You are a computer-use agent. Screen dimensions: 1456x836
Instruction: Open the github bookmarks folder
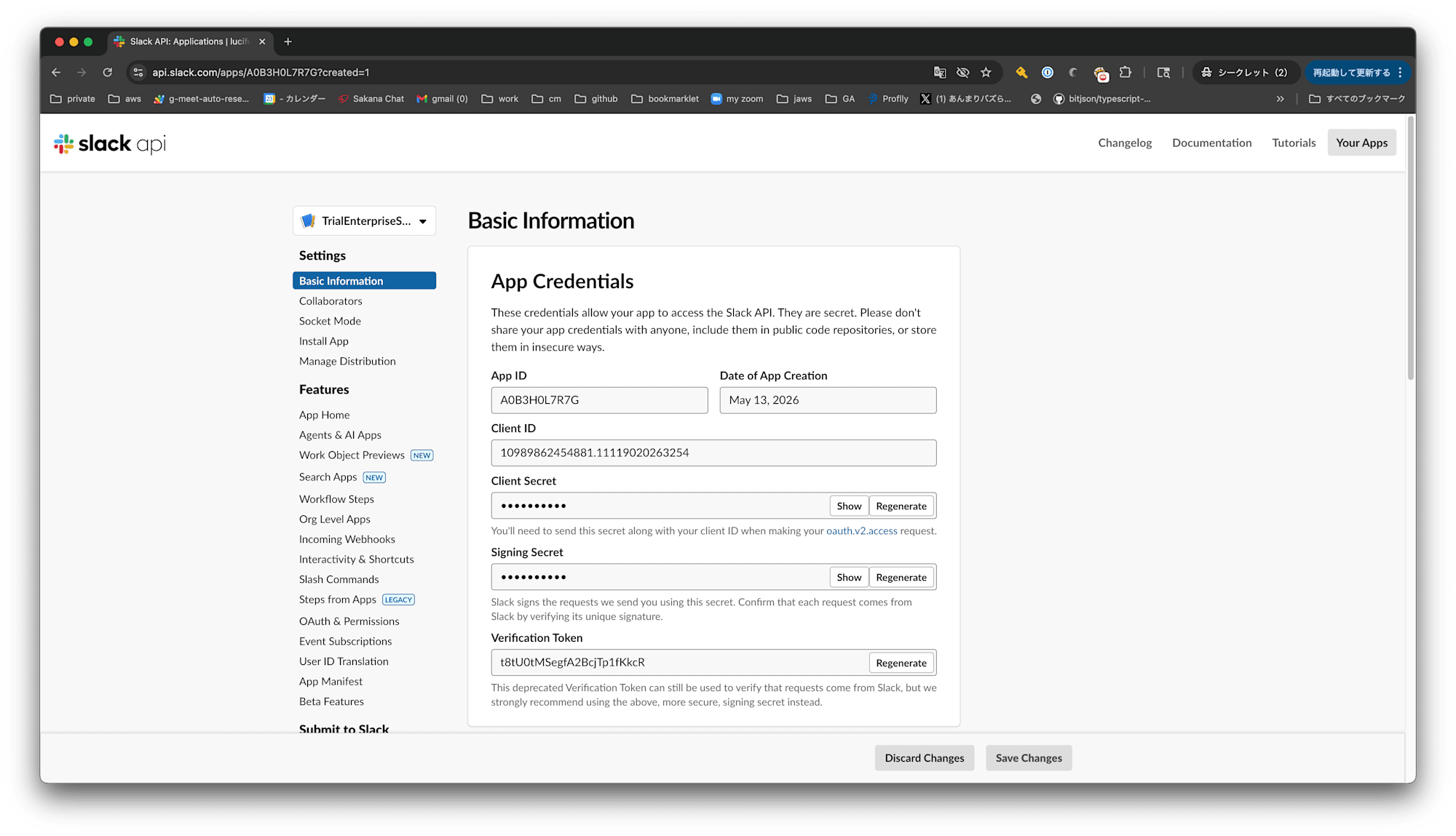pos(596,99)
